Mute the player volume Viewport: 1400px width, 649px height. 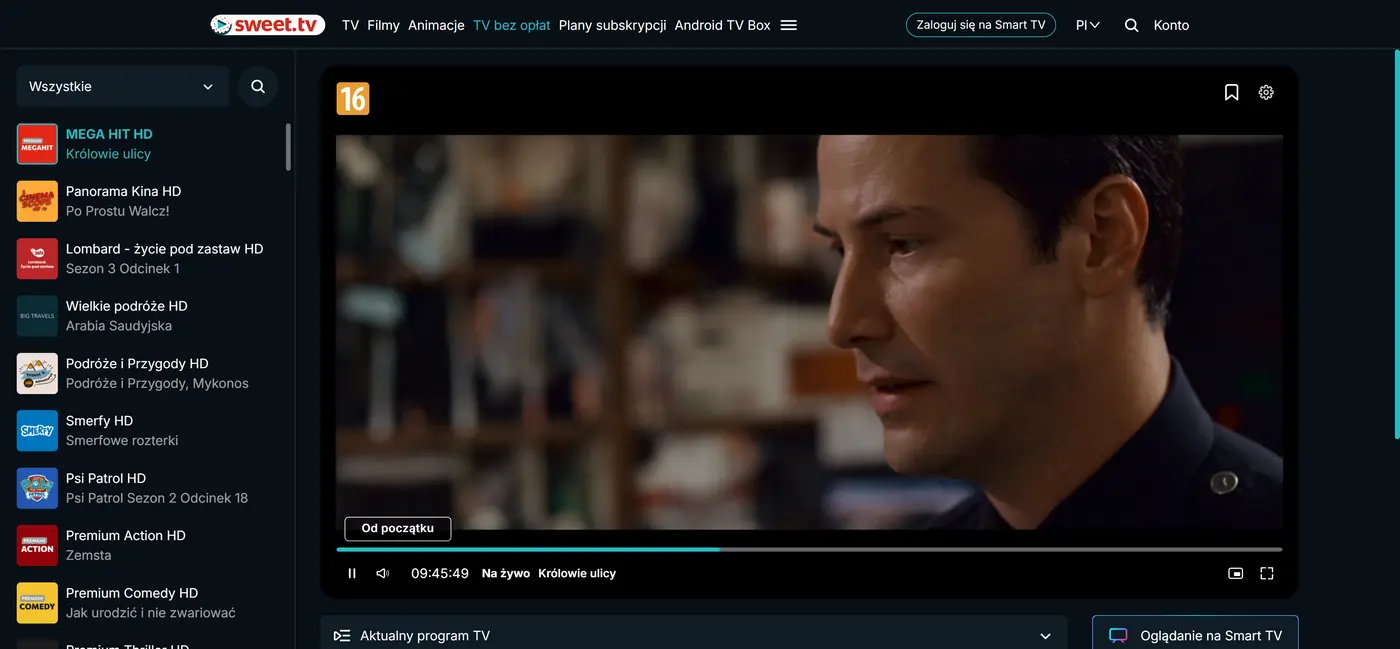tap(383, 573)
